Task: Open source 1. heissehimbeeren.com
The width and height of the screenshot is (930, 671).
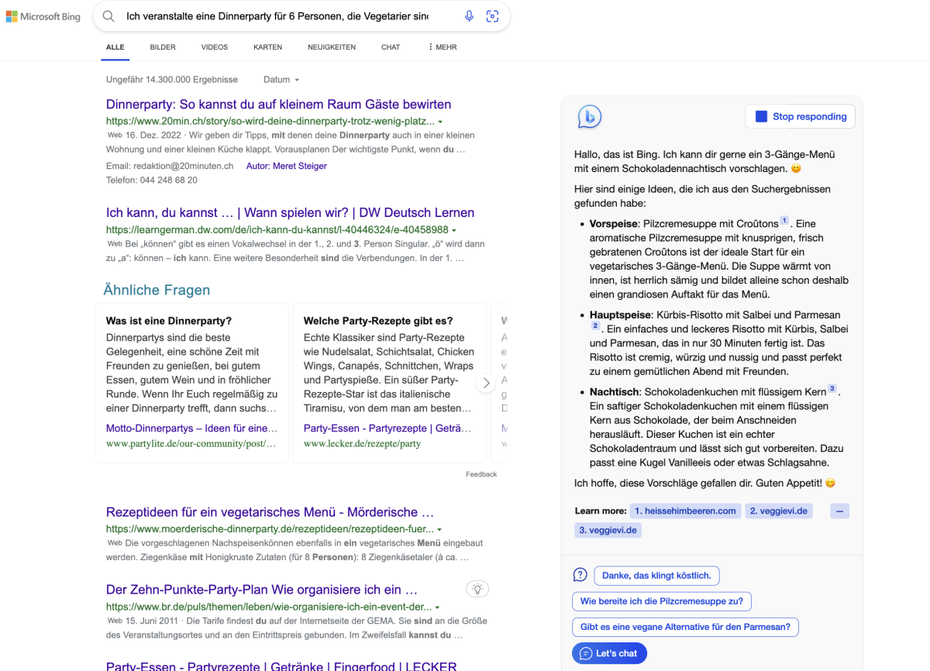Action: (x=685, y=511)
